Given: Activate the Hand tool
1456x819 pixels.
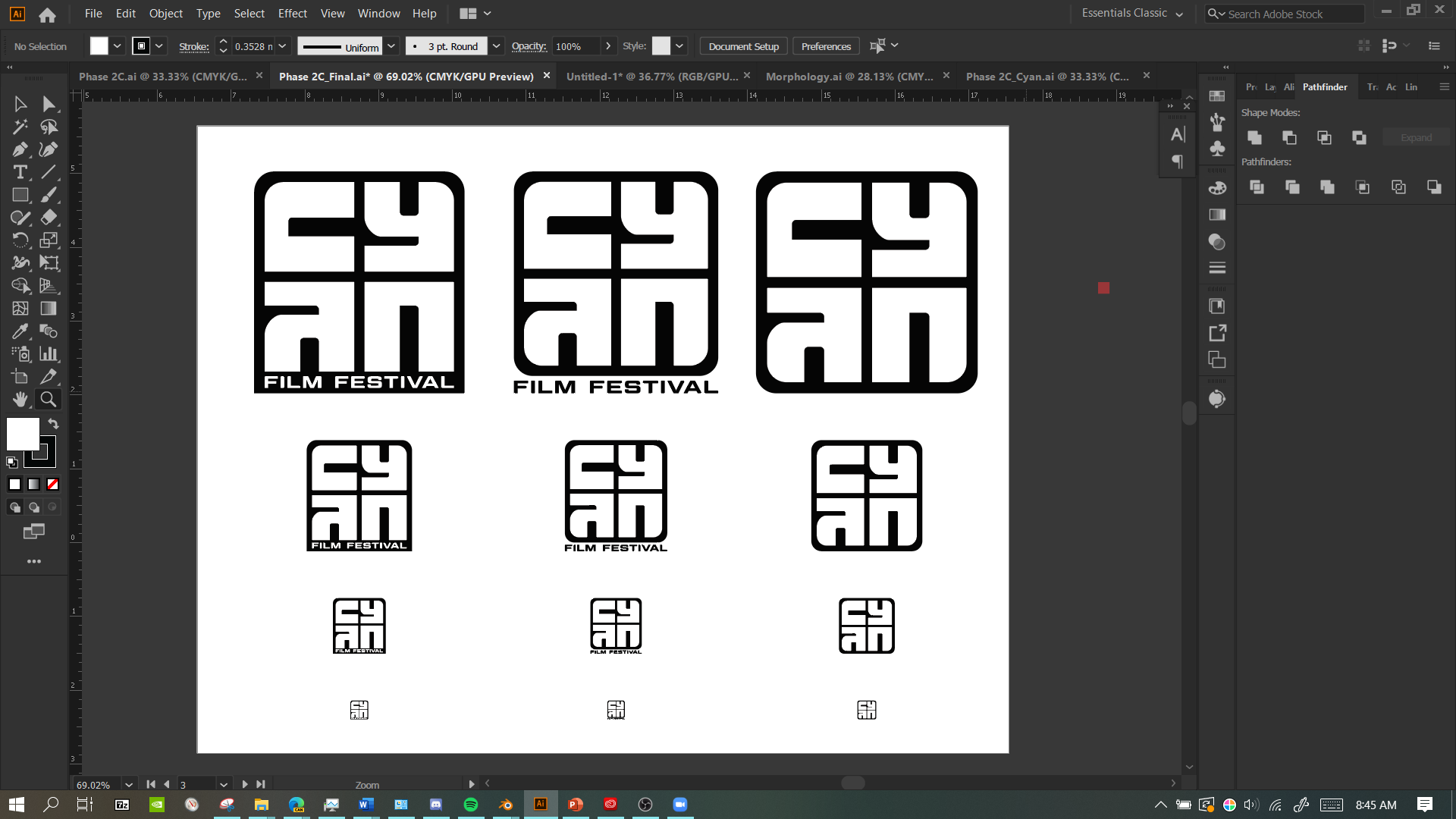Looking at the screenshot, I should 20,399.
